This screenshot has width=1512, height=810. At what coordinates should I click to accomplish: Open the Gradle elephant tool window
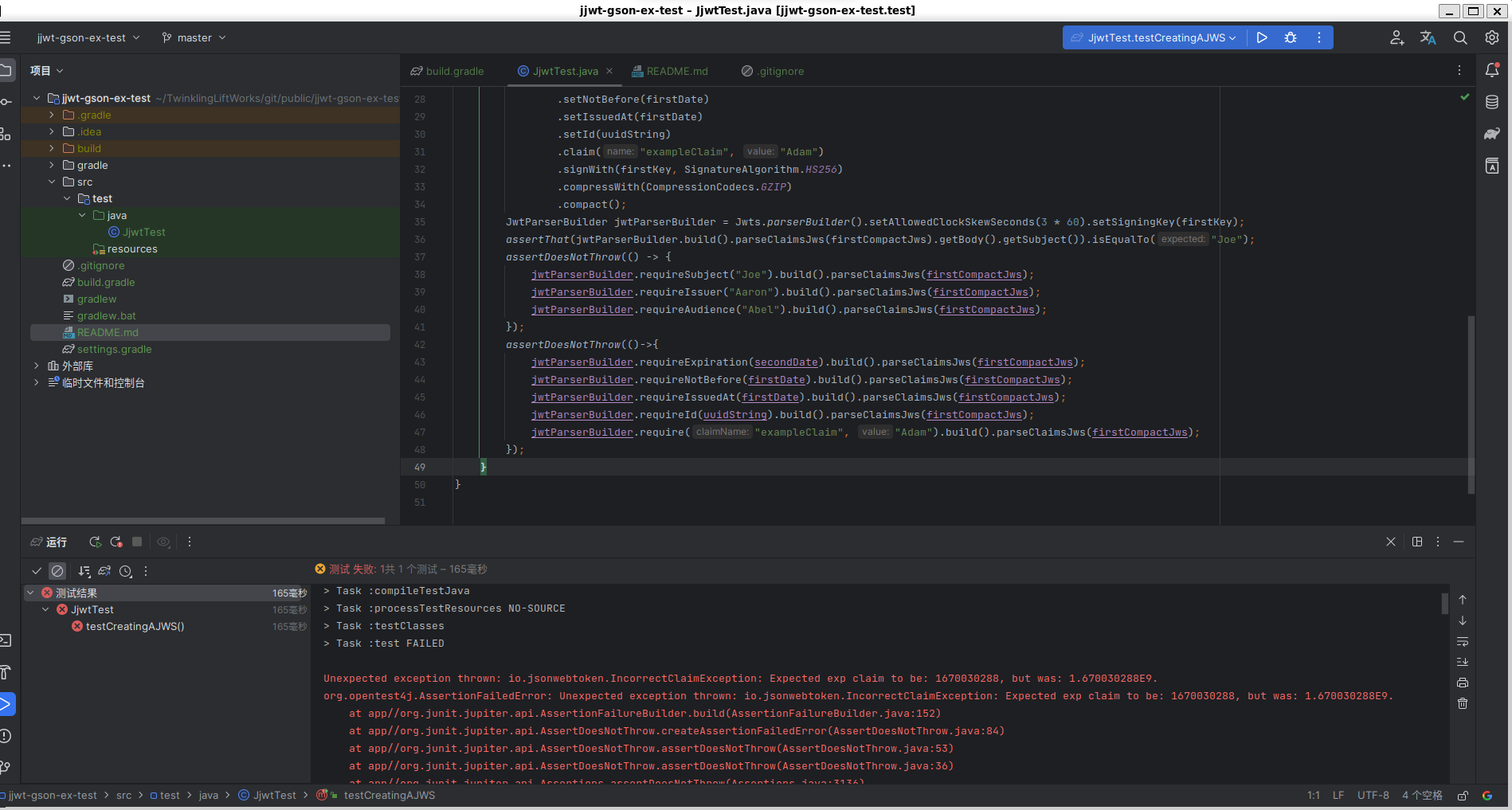point(1492,134)
